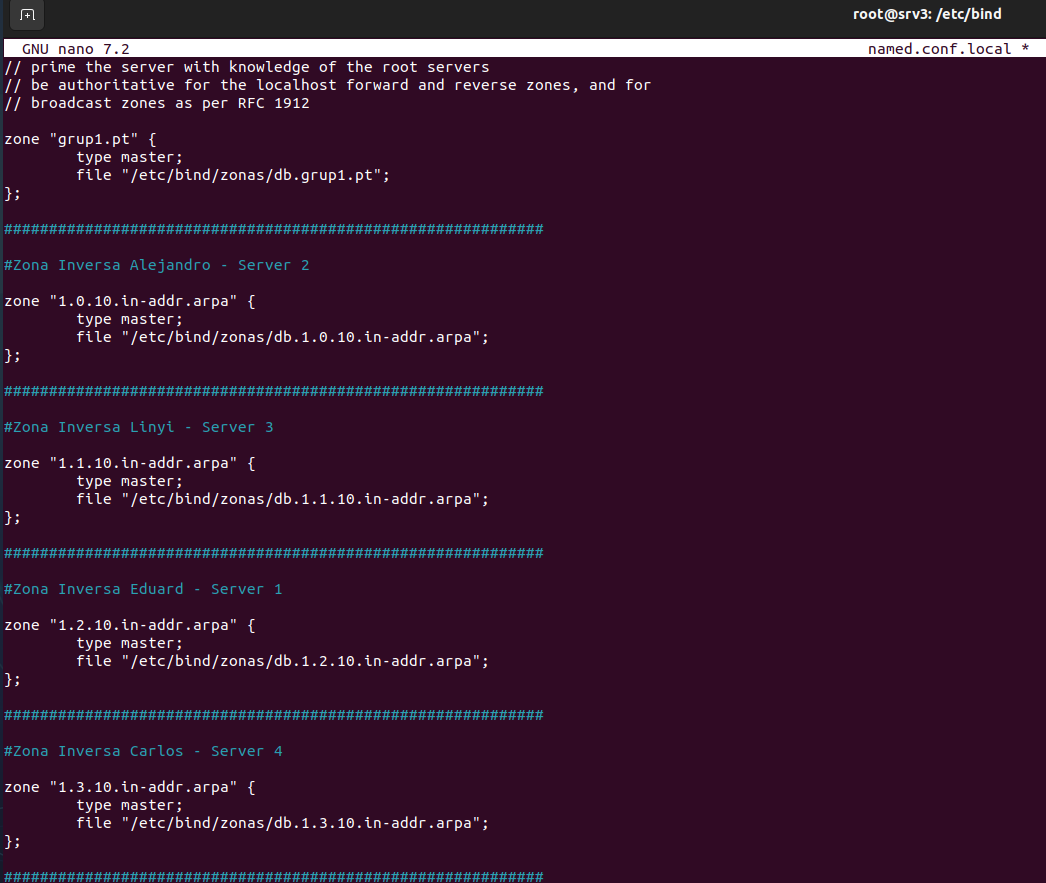Place cursor on zone "1.1.10.in-addr.arpa" line
Viewport: 1046px width, 883px height.
130,463
